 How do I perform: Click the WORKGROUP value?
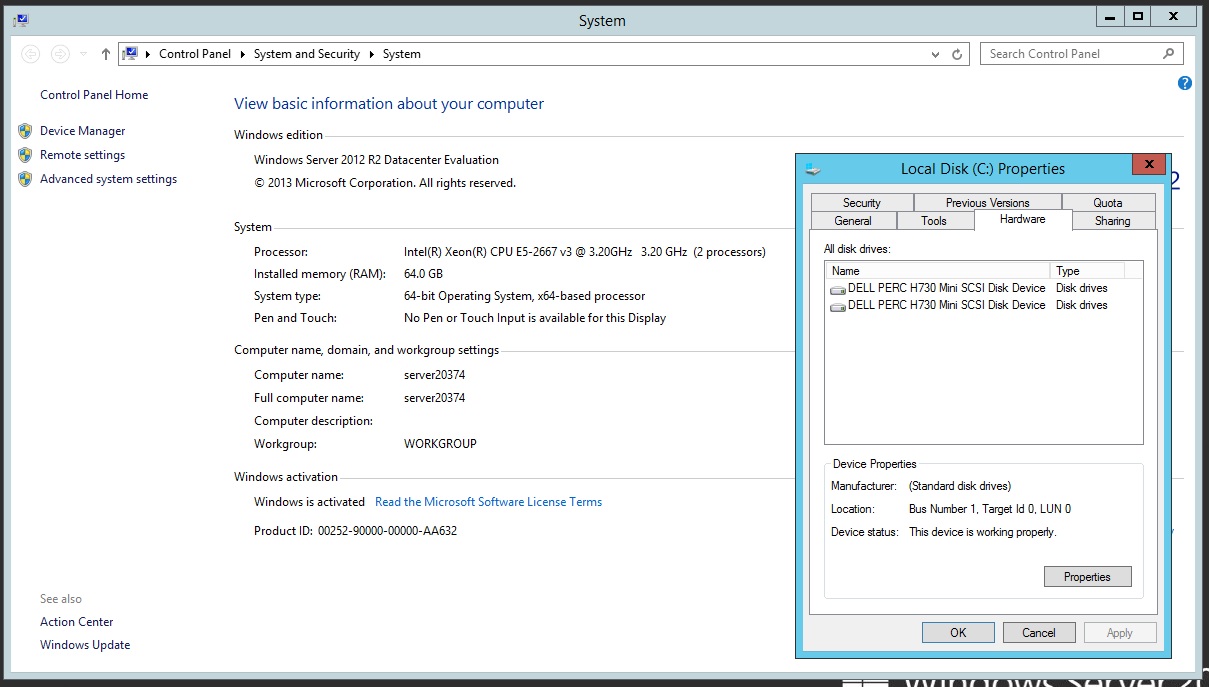point(440,444)
